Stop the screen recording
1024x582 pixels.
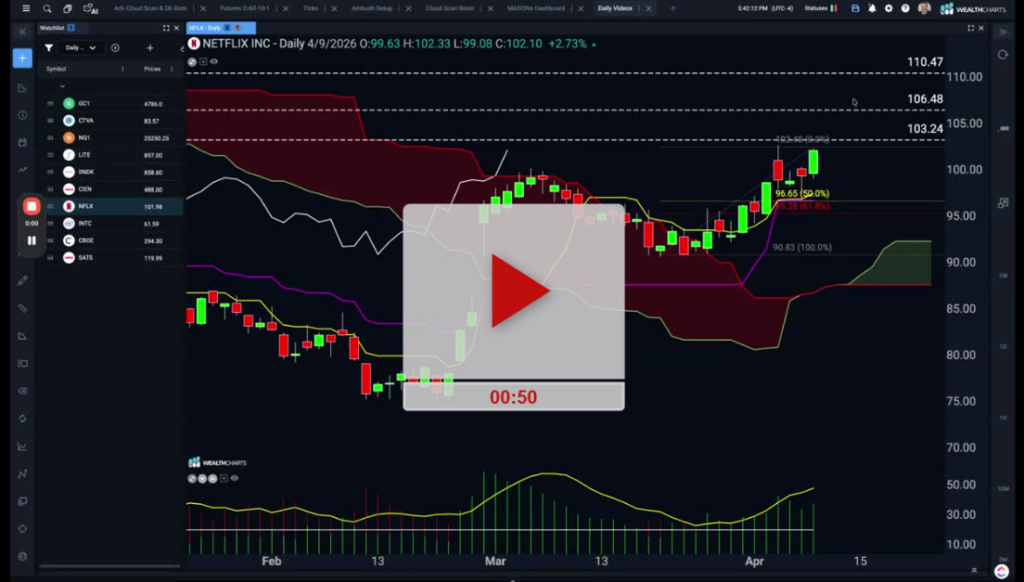(x=31, y=206)
